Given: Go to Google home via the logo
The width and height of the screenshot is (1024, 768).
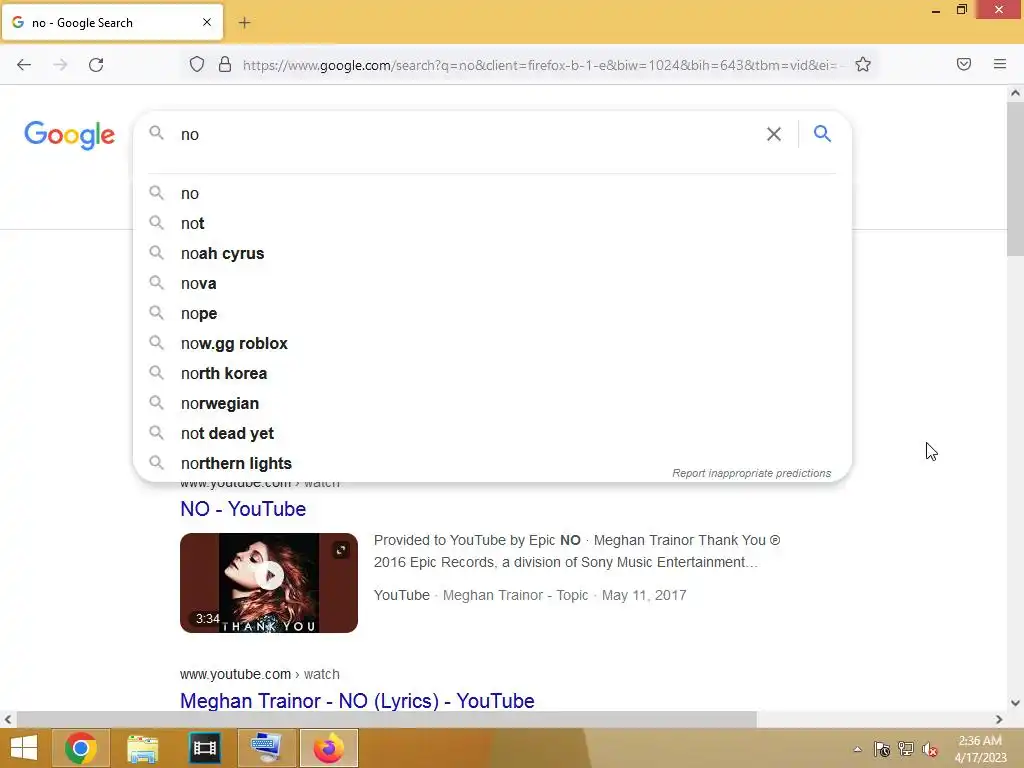Looking at the screenshot, I should pyautogui.click(x=69, y=135).
